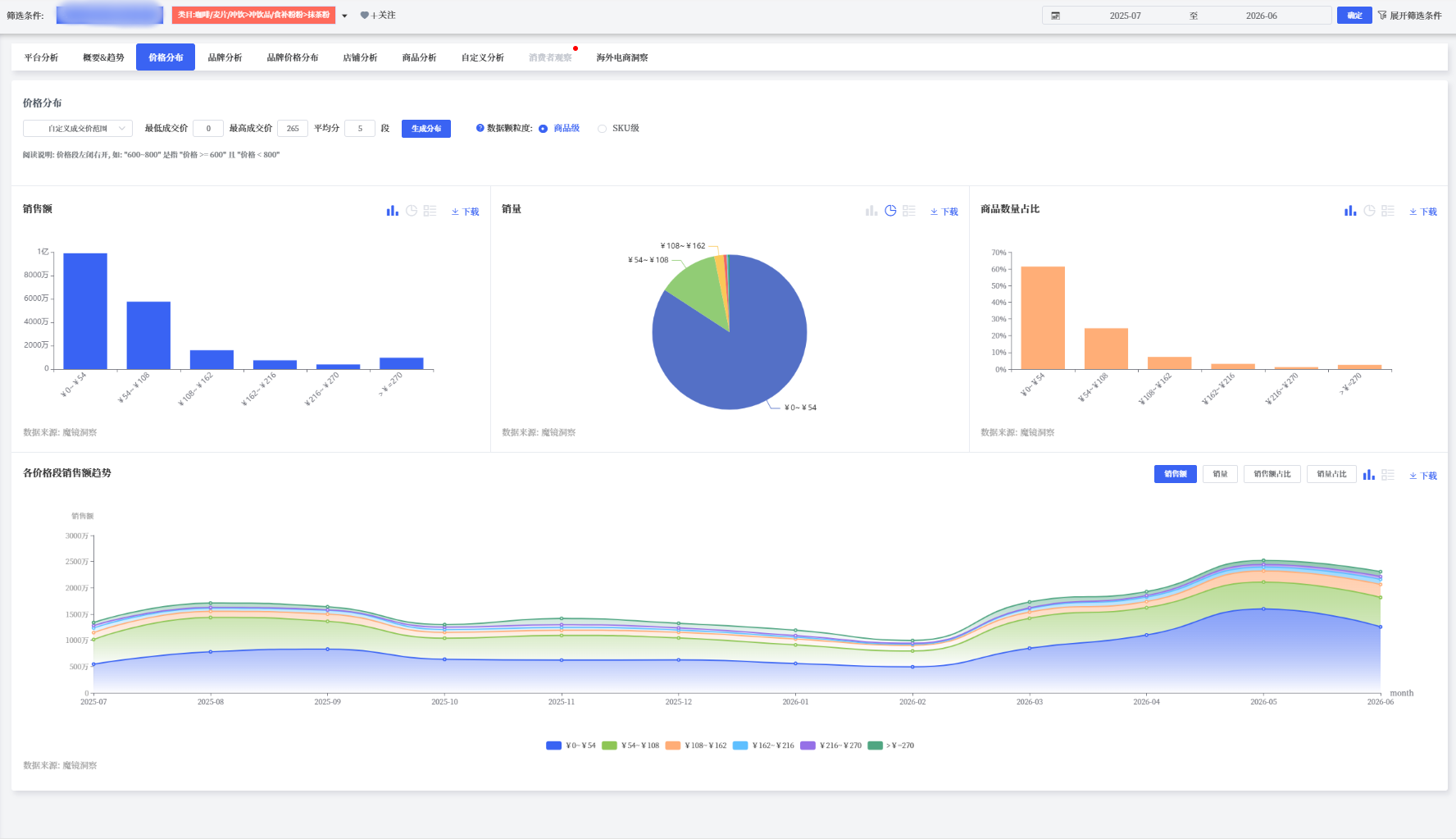Screen dimensions: 1456x839
Task: Switch to the 品牌分析 tab
Action: point(225,57)
